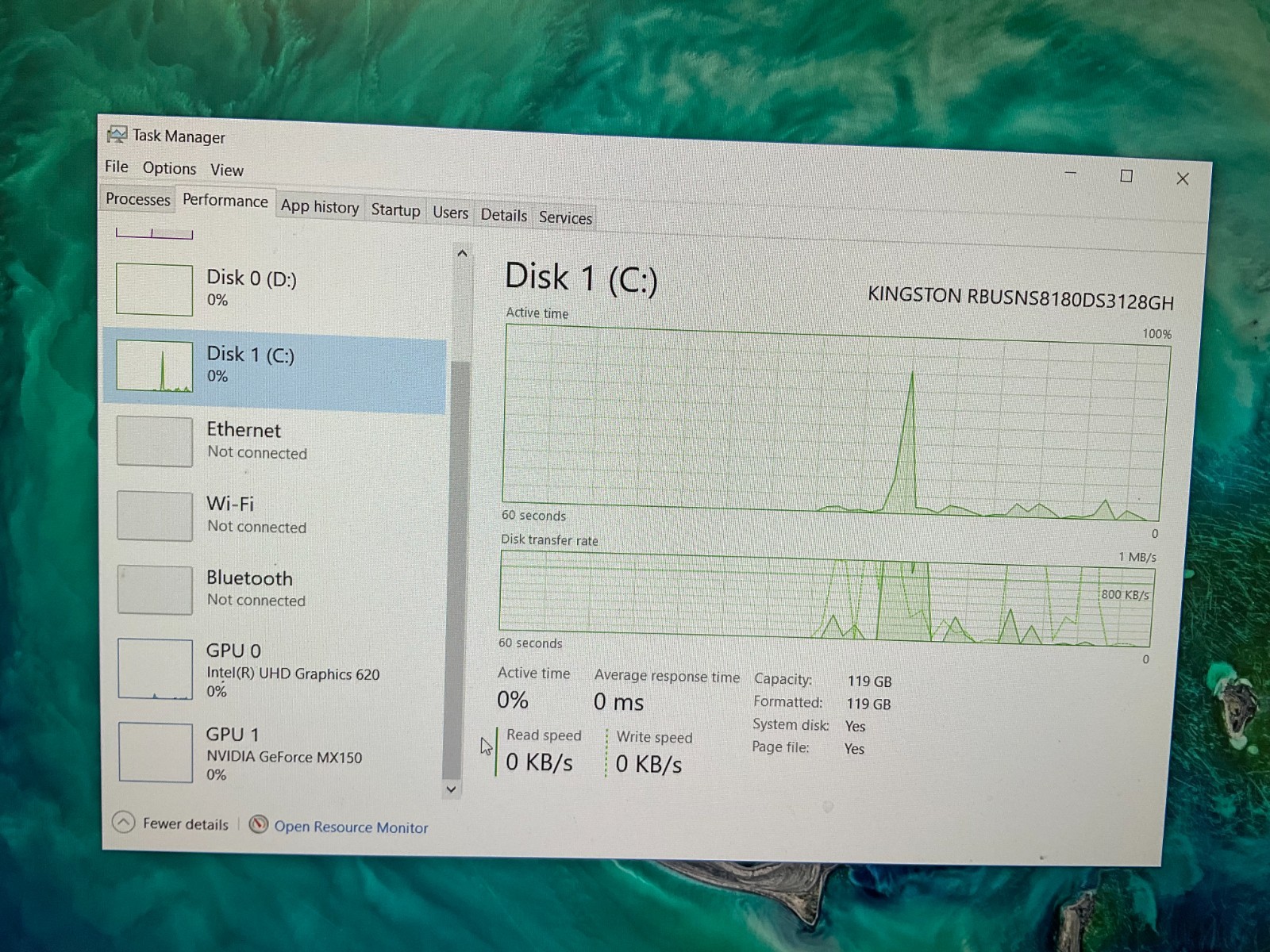This screenshot has width=1270, height=952.
Task: Select GPU 1 NVIDIA GeForce MX150
Action: coord(275,752)
